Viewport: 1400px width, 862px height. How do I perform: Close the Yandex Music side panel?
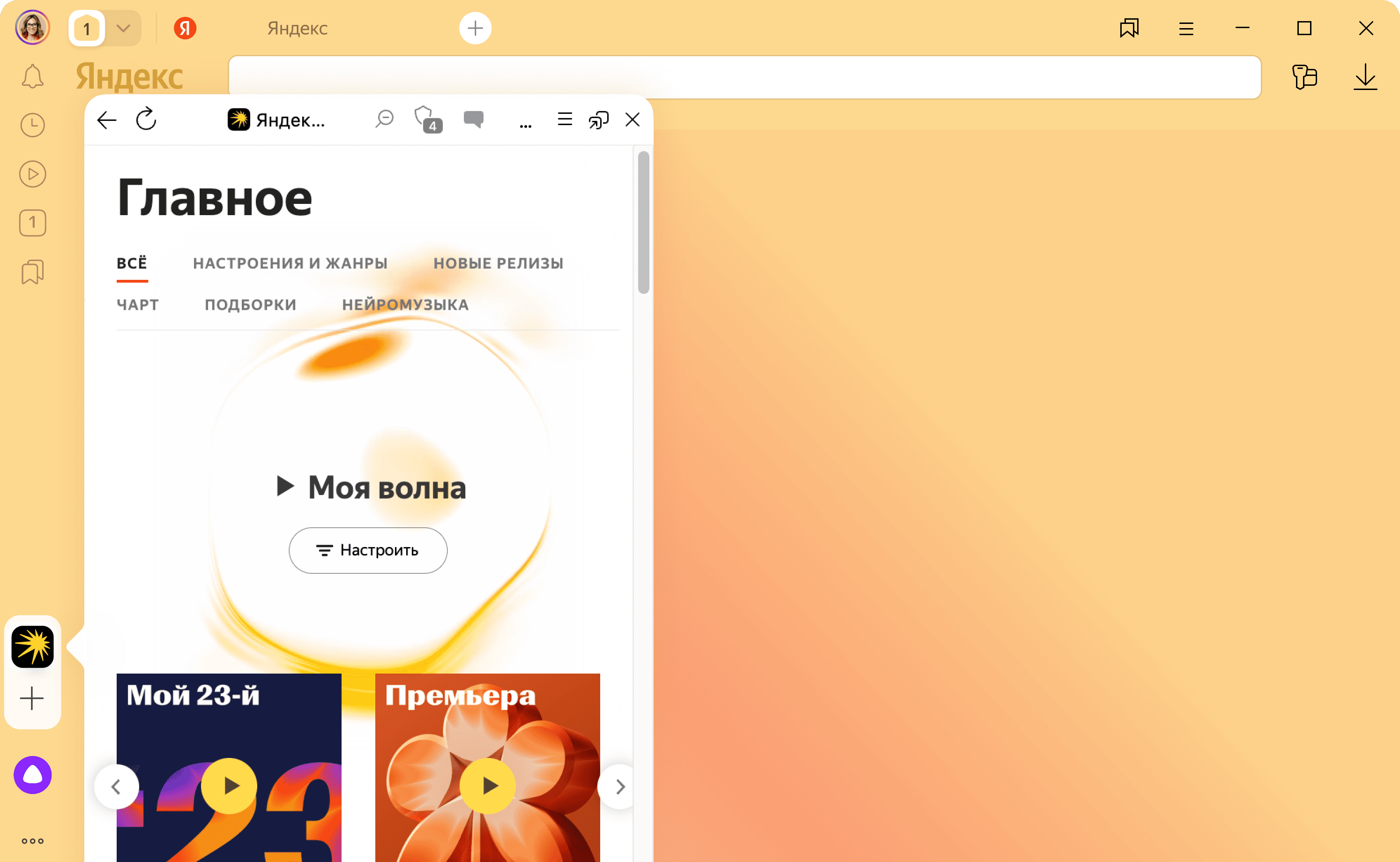coord(633,120)
